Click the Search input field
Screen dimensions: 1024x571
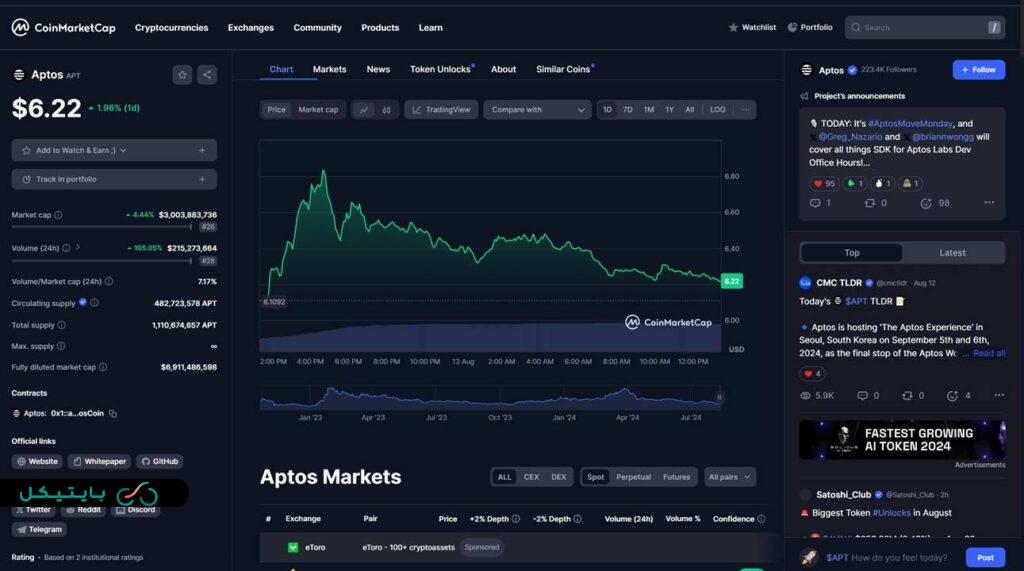pyautogui.click(x=920, y=28)
